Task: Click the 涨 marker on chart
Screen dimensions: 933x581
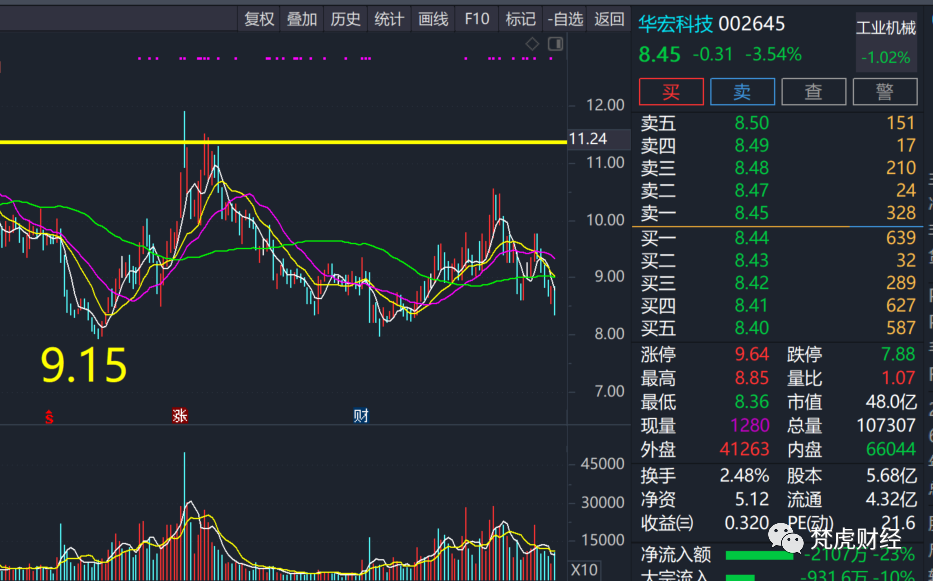Action: (x=180, y=416)
